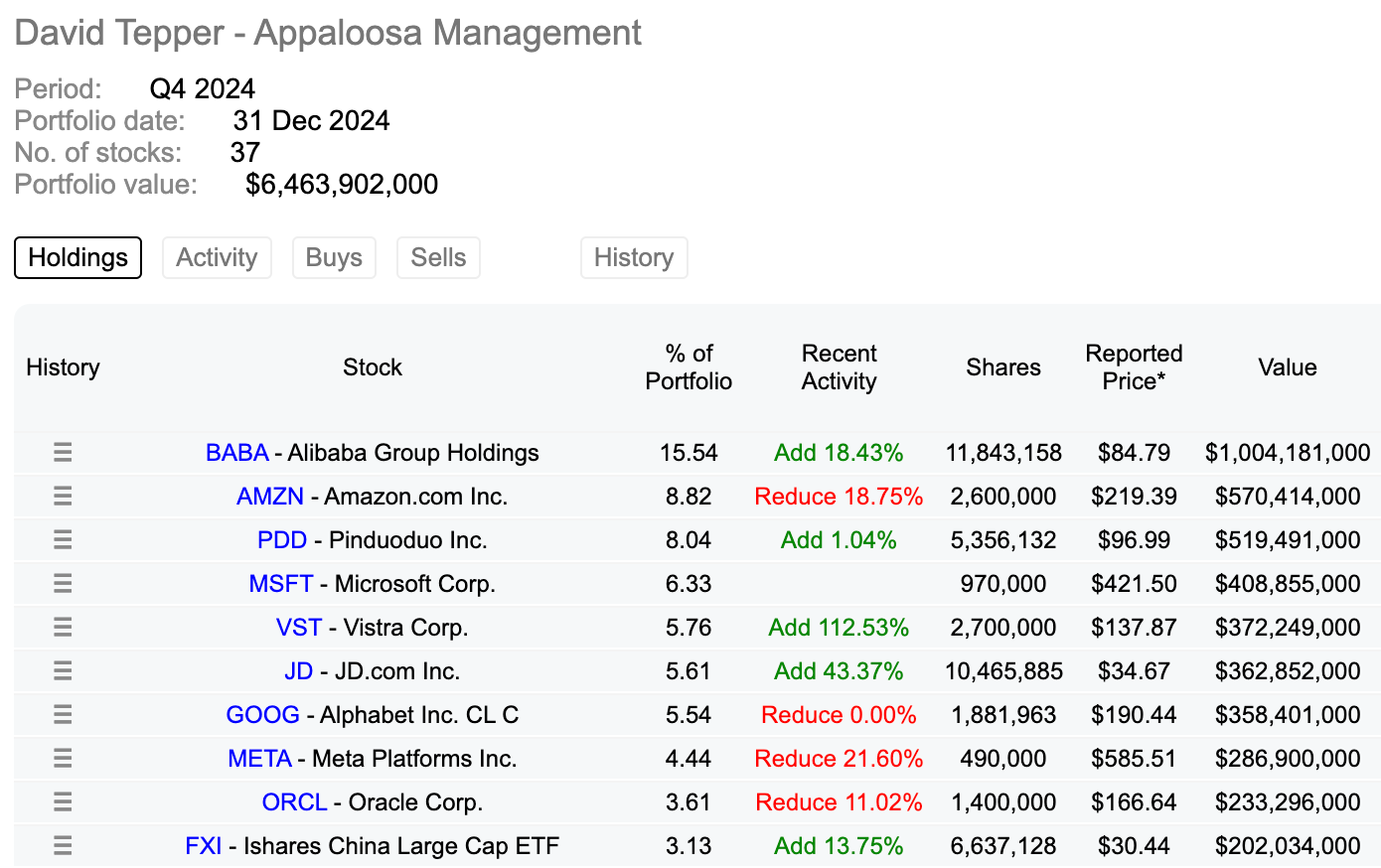Click the $6,463,902,000 portfolio value

[x=342, y=185]
